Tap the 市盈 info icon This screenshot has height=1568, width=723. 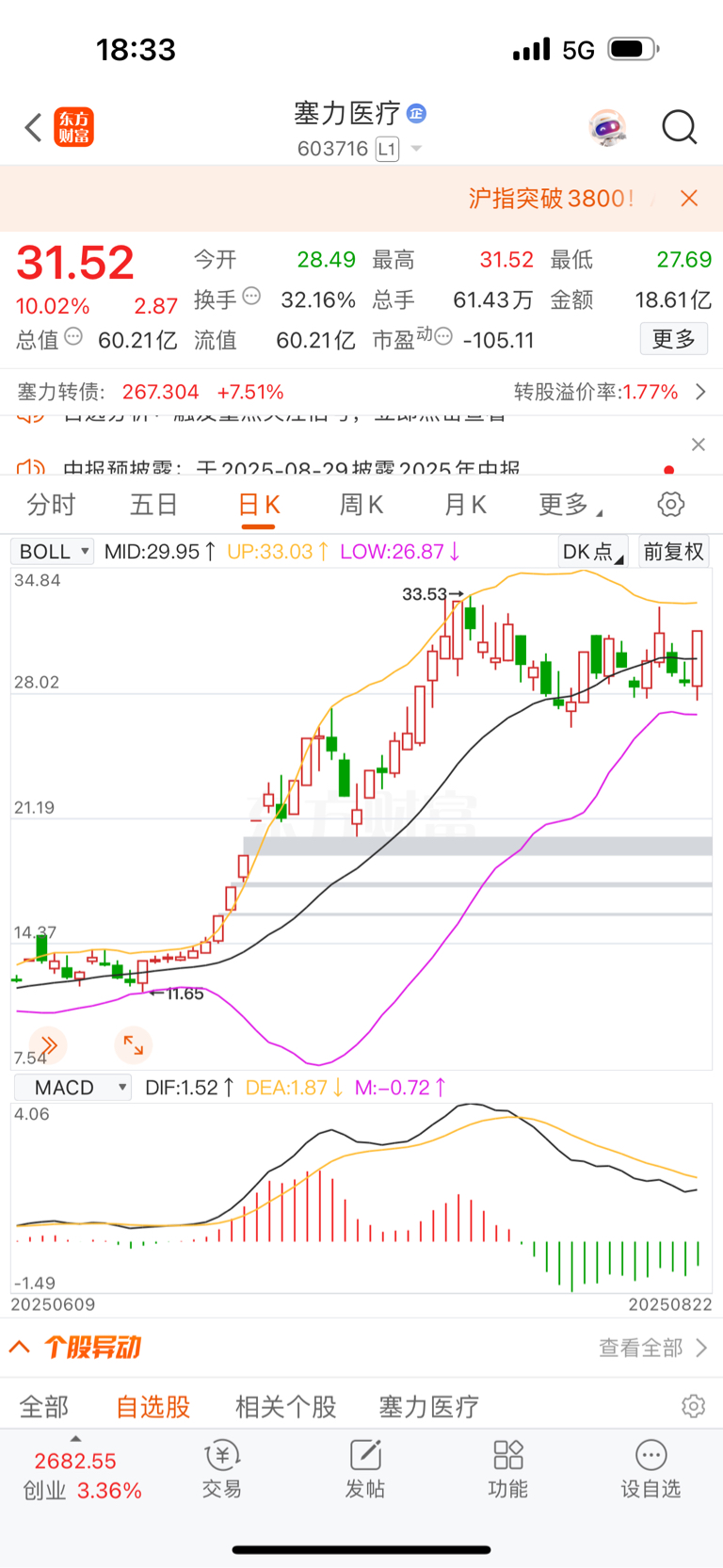[443, 336]
